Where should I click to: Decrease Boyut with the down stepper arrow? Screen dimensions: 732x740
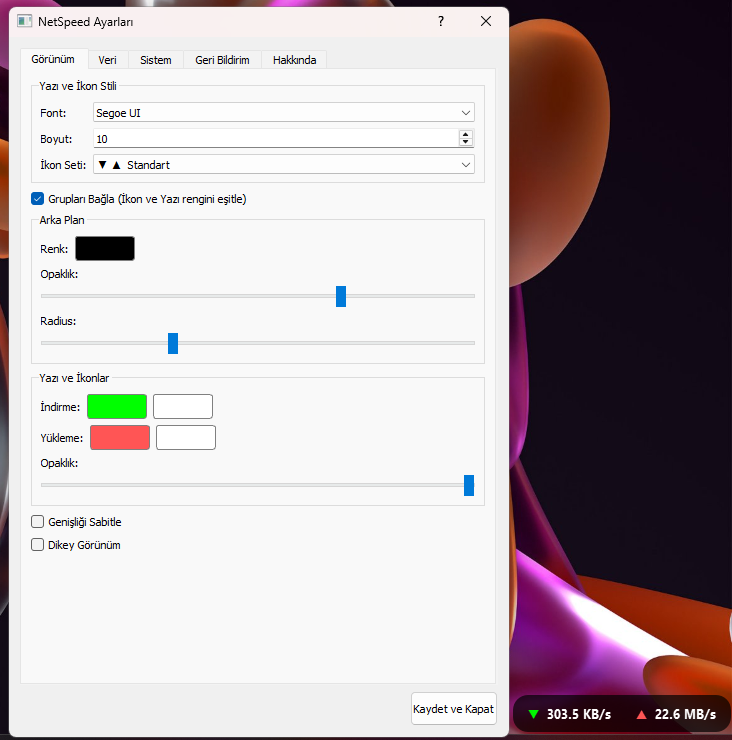coord(466,142)
